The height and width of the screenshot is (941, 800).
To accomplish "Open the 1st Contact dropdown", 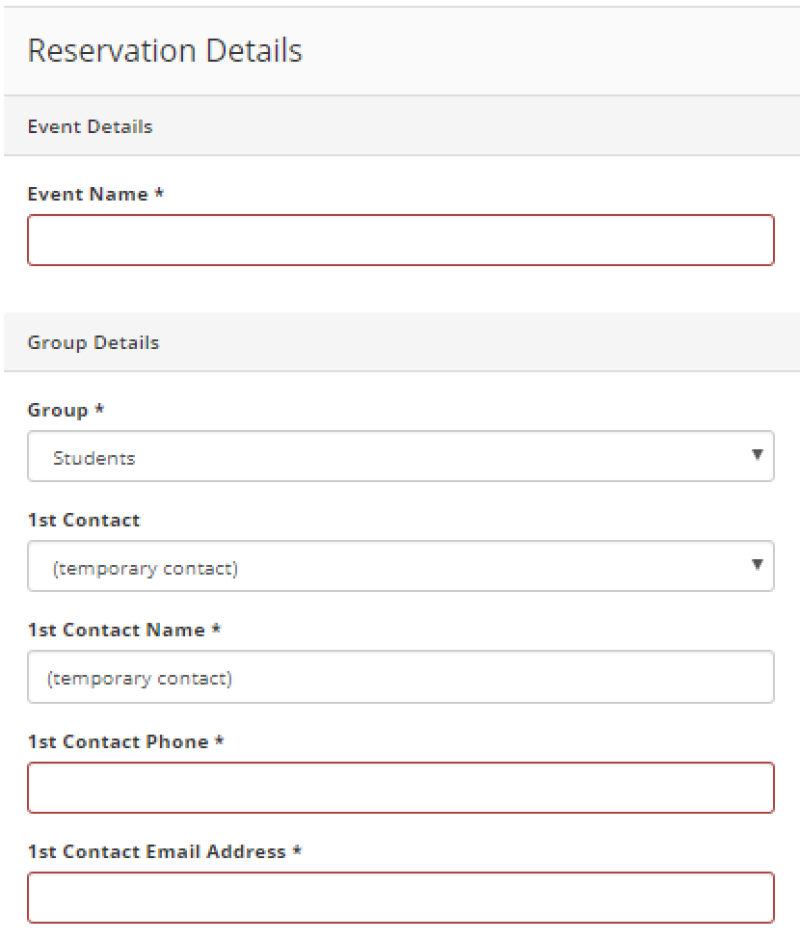I will coord(400,566).
